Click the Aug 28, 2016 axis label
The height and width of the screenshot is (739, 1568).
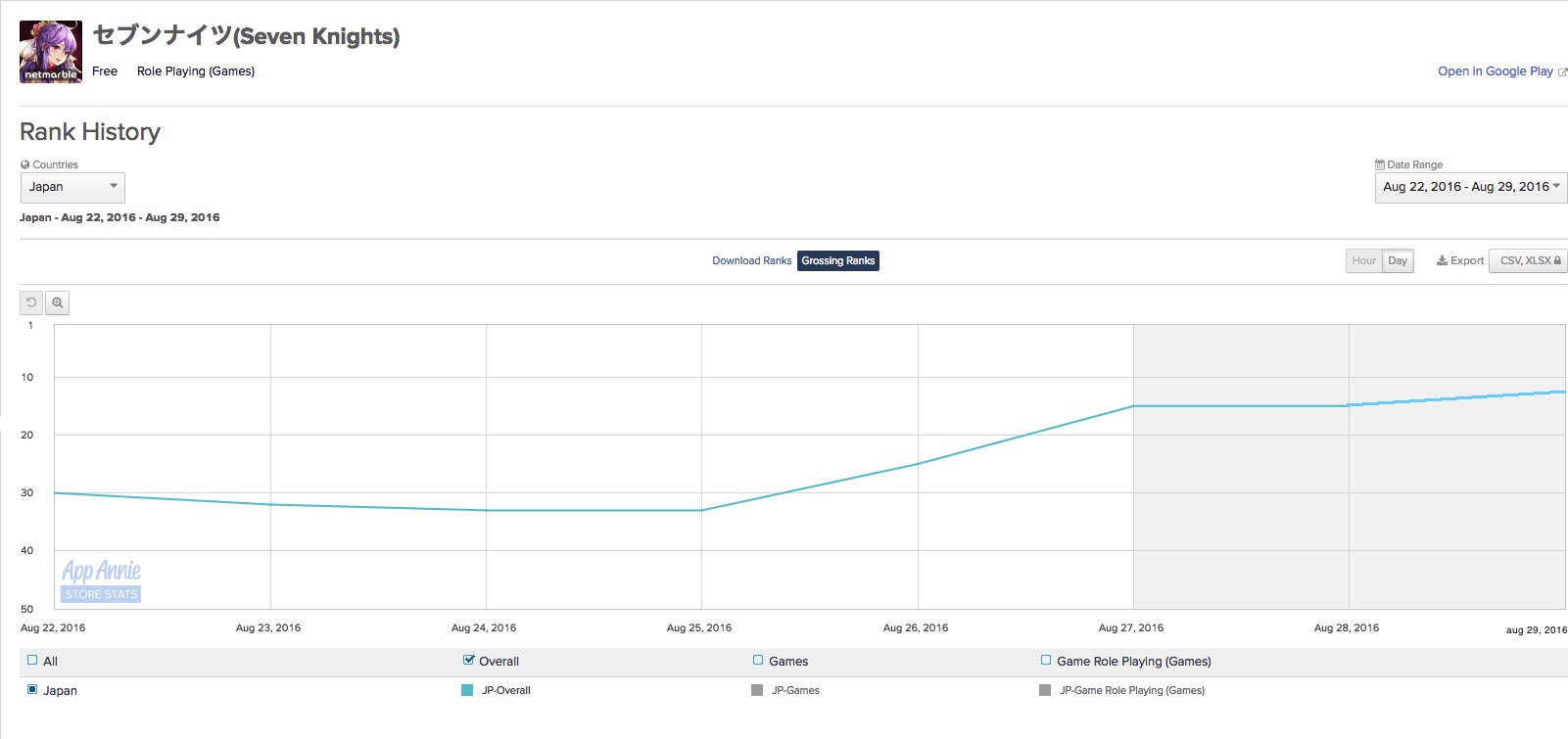(1347, 627)
